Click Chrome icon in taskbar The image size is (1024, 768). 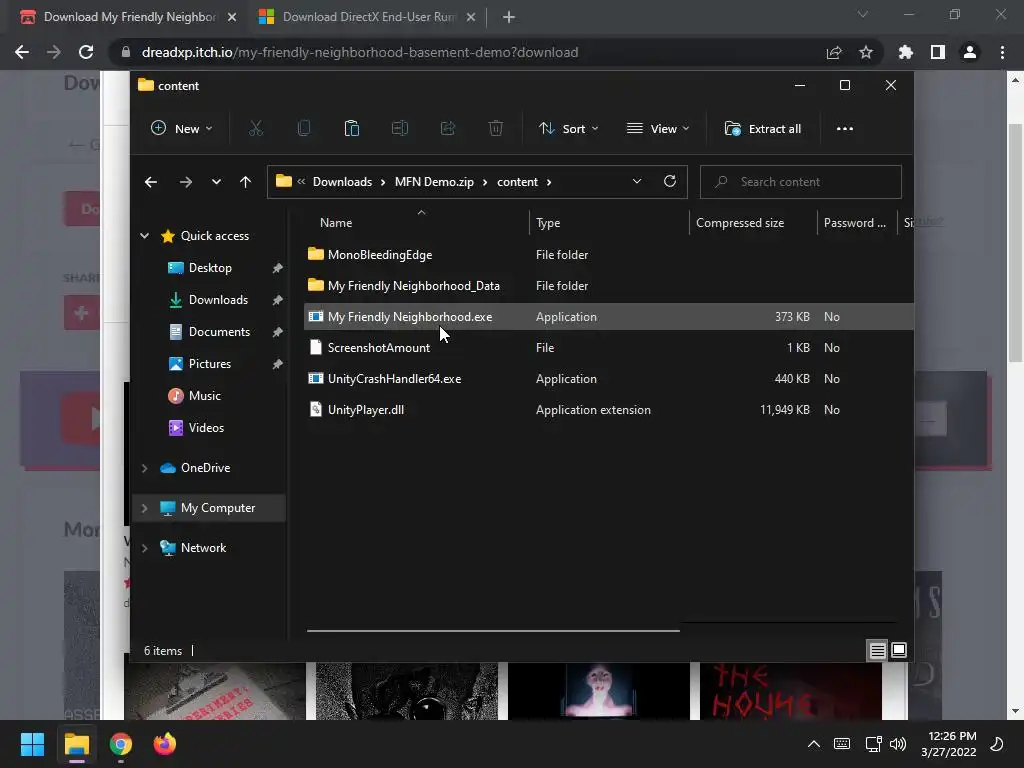121,744
